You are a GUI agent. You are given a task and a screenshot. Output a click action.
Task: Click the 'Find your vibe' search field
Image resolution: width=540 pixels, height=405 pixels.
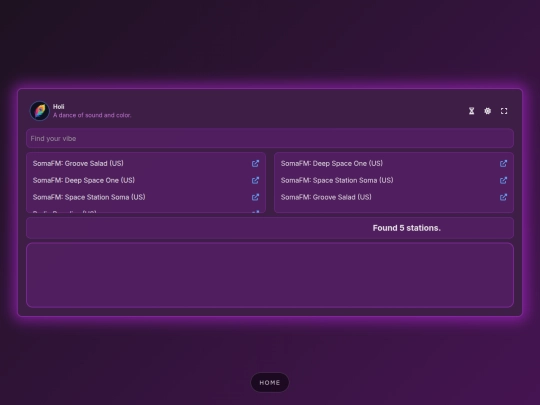[x=270, y=138]
